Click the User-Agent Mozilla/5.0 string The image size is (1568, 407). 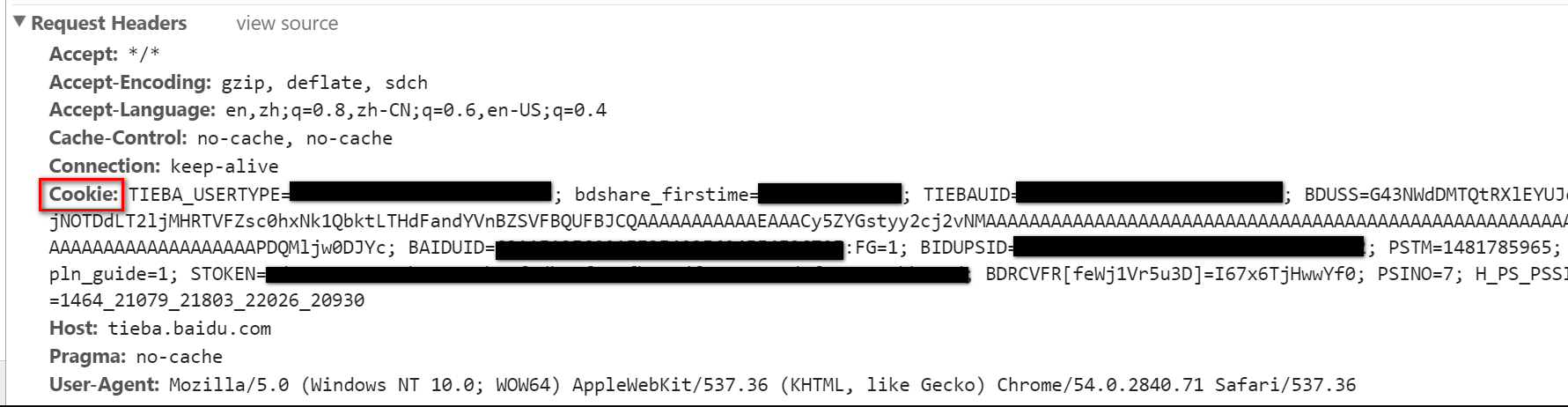(x=762, y=385)
